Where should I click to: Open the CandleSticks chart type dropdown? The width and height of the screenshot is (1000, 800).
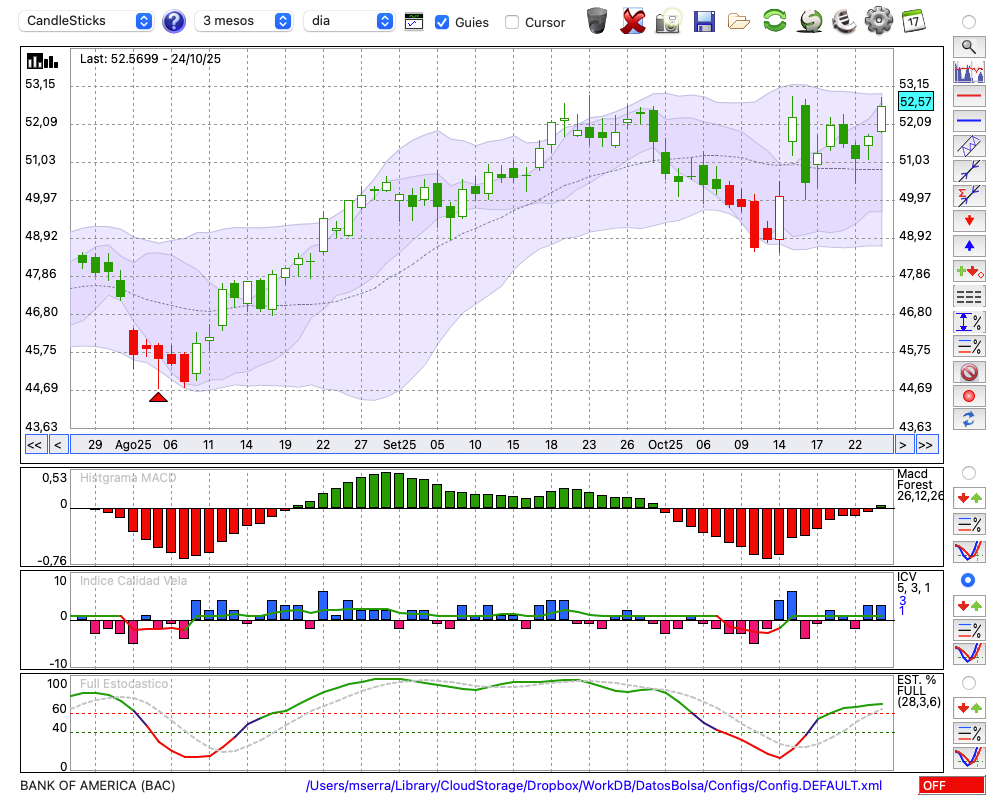point(89,21)
